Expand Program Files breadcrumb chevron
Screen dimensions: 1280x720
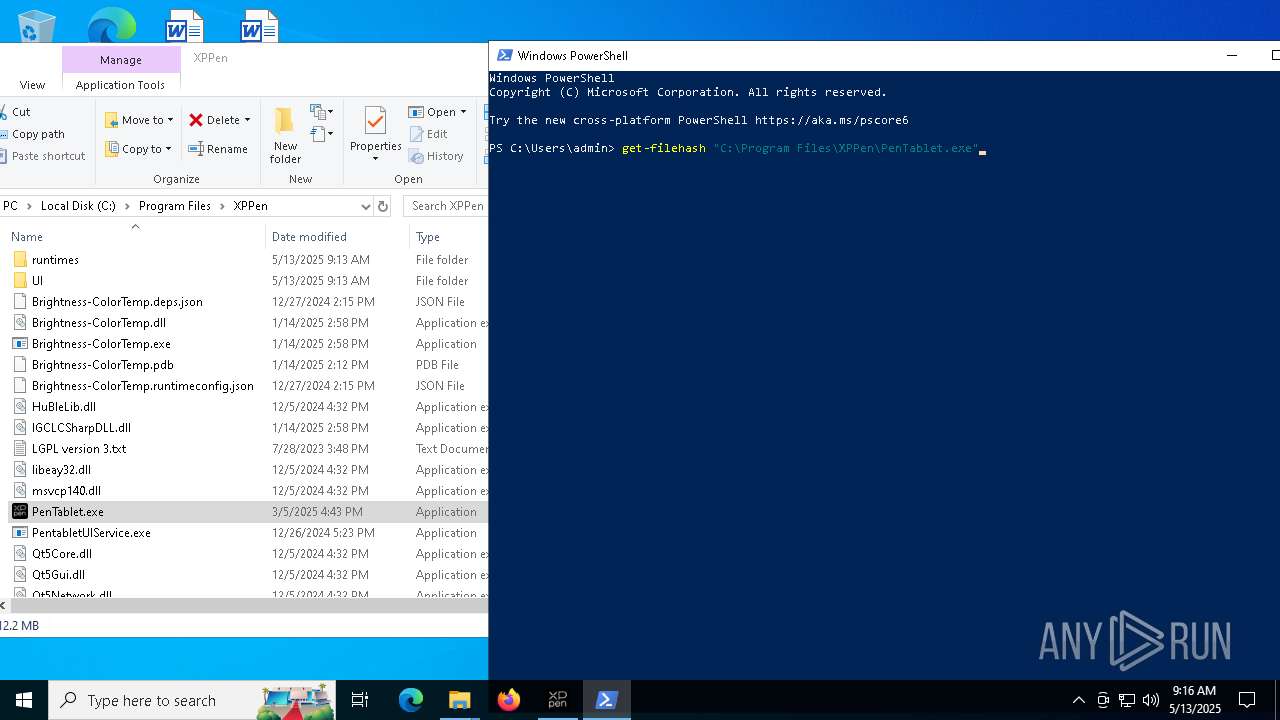tap(222, 206)
